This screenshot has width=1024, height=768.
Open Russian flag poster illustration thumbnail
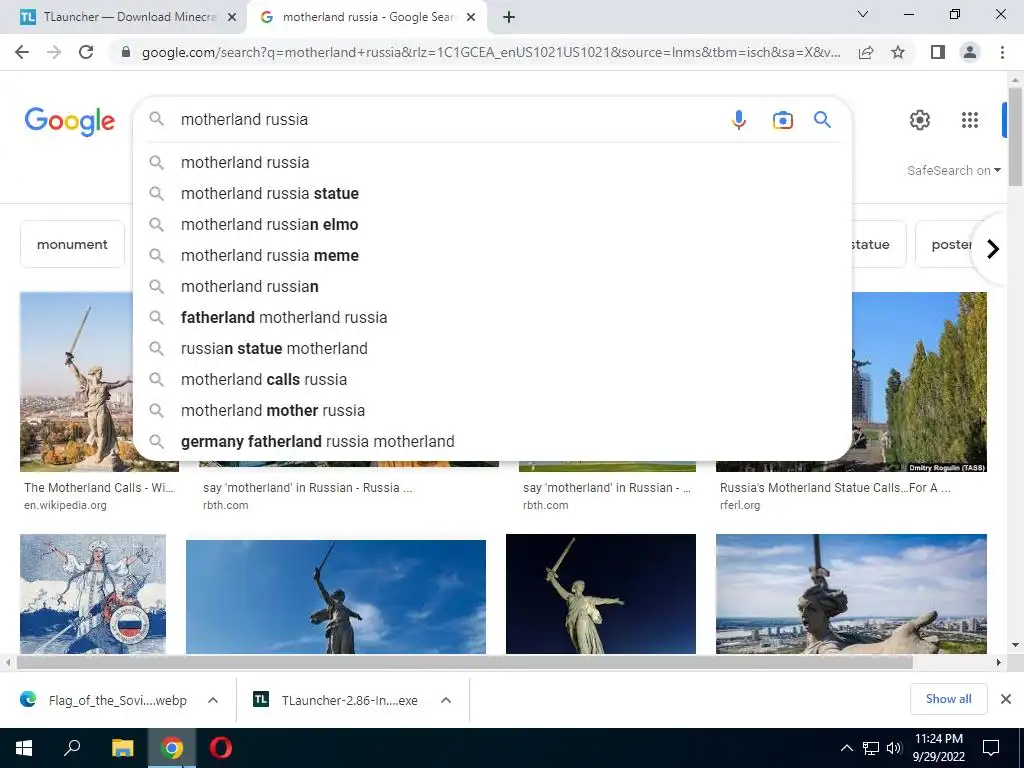point(93,594)
